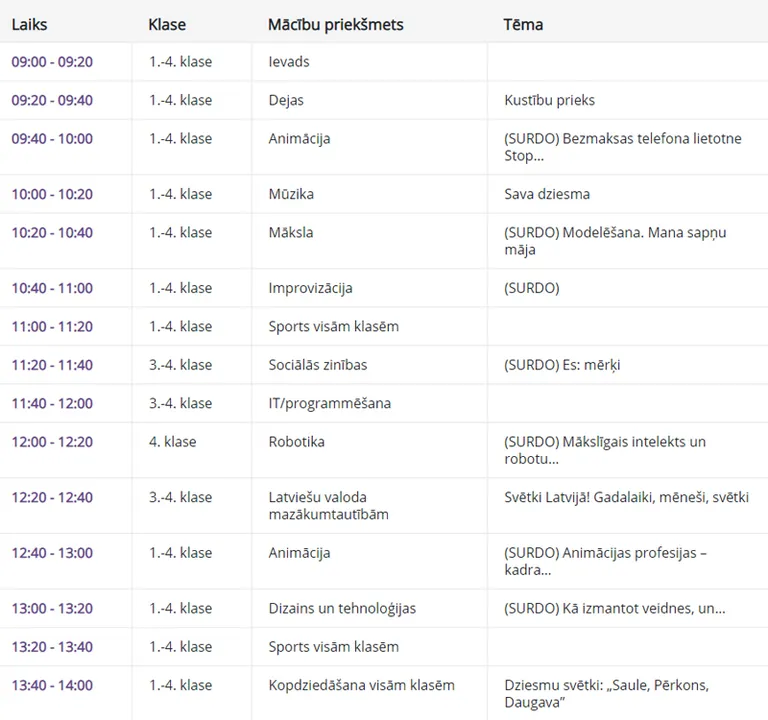Select Latviešu valoda mazākumtautībām cell
This screenshot has height=720, width=768.
coord(329,505)
